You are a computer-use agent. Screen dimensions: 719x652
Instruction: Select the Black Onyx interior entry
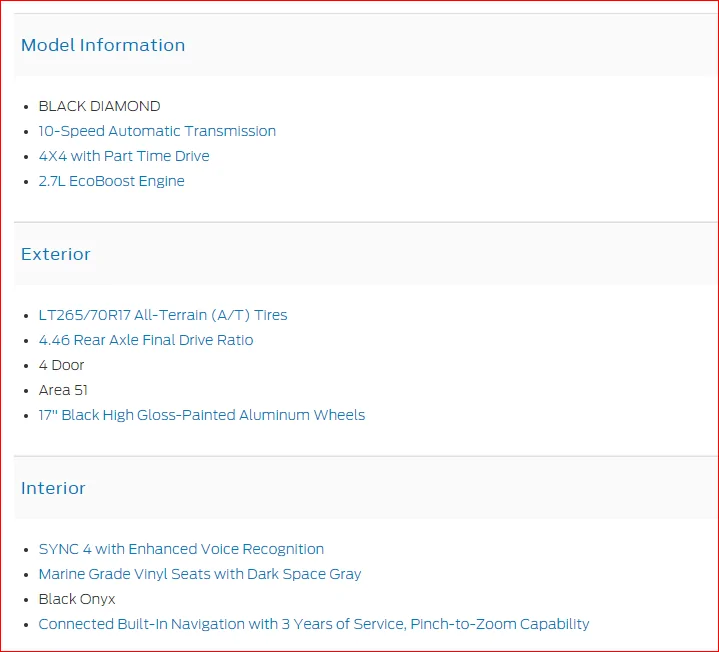tap(77, 599)
